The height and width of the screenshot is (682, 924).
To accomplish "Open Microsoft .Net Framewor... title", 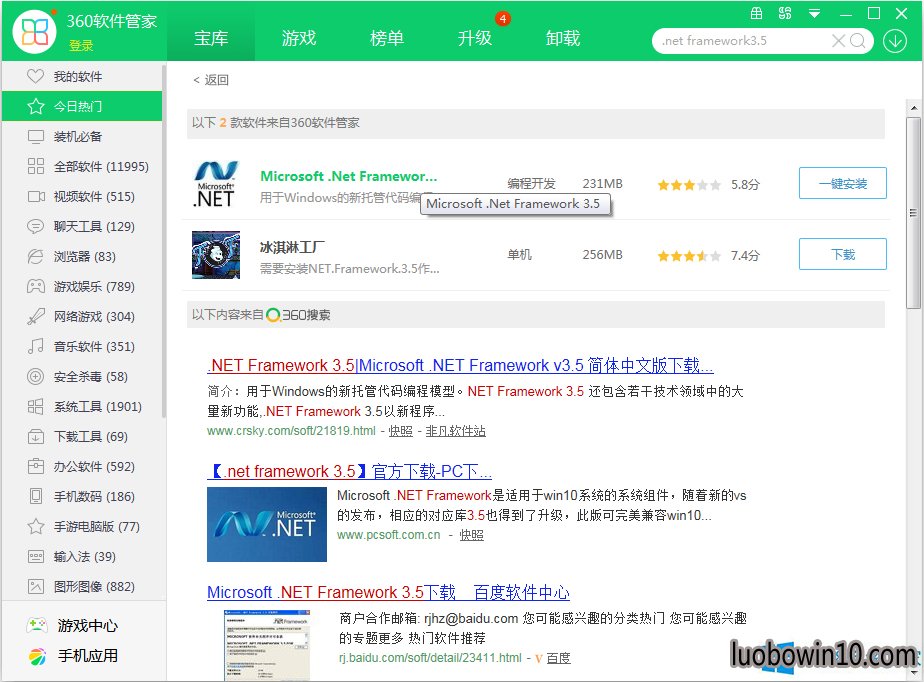I will click(349, 176).
